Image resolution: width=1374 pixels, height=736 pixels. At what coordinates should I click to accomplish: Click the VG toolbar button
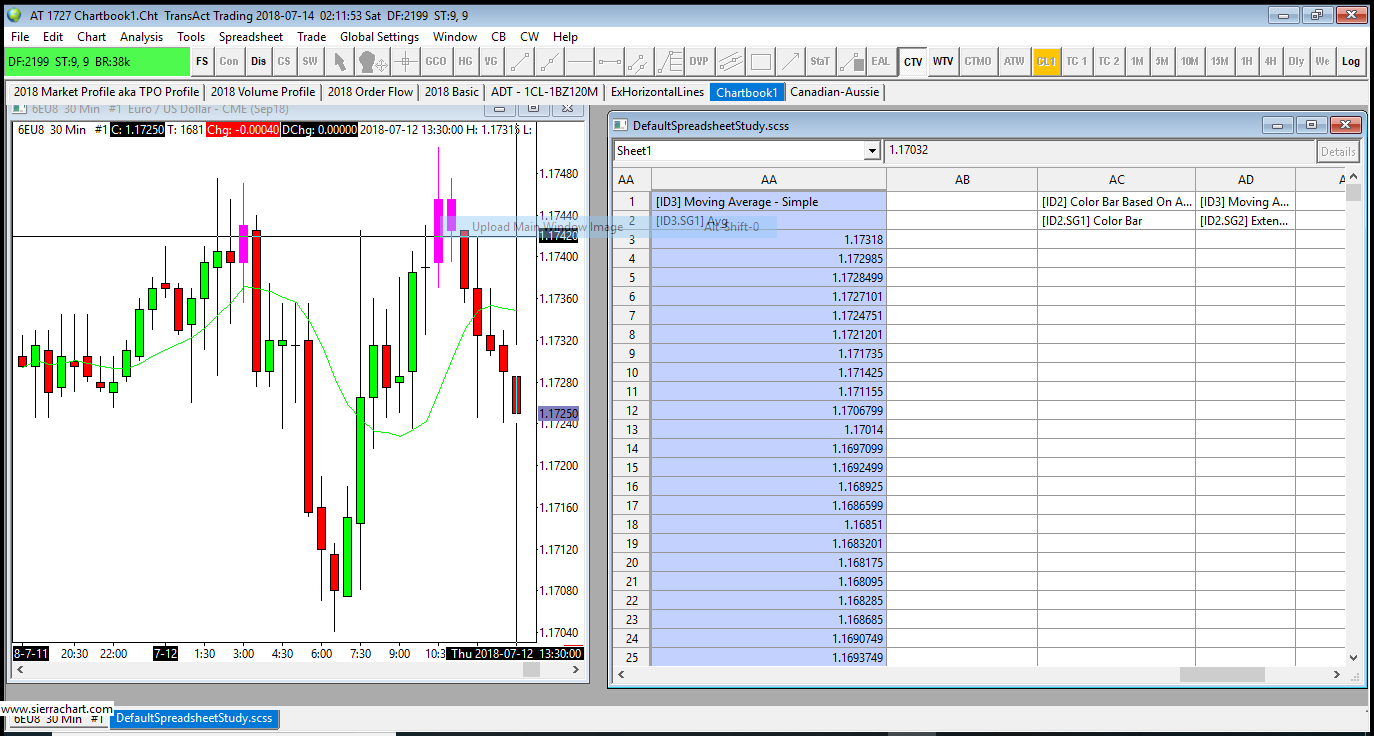[491, 61]
